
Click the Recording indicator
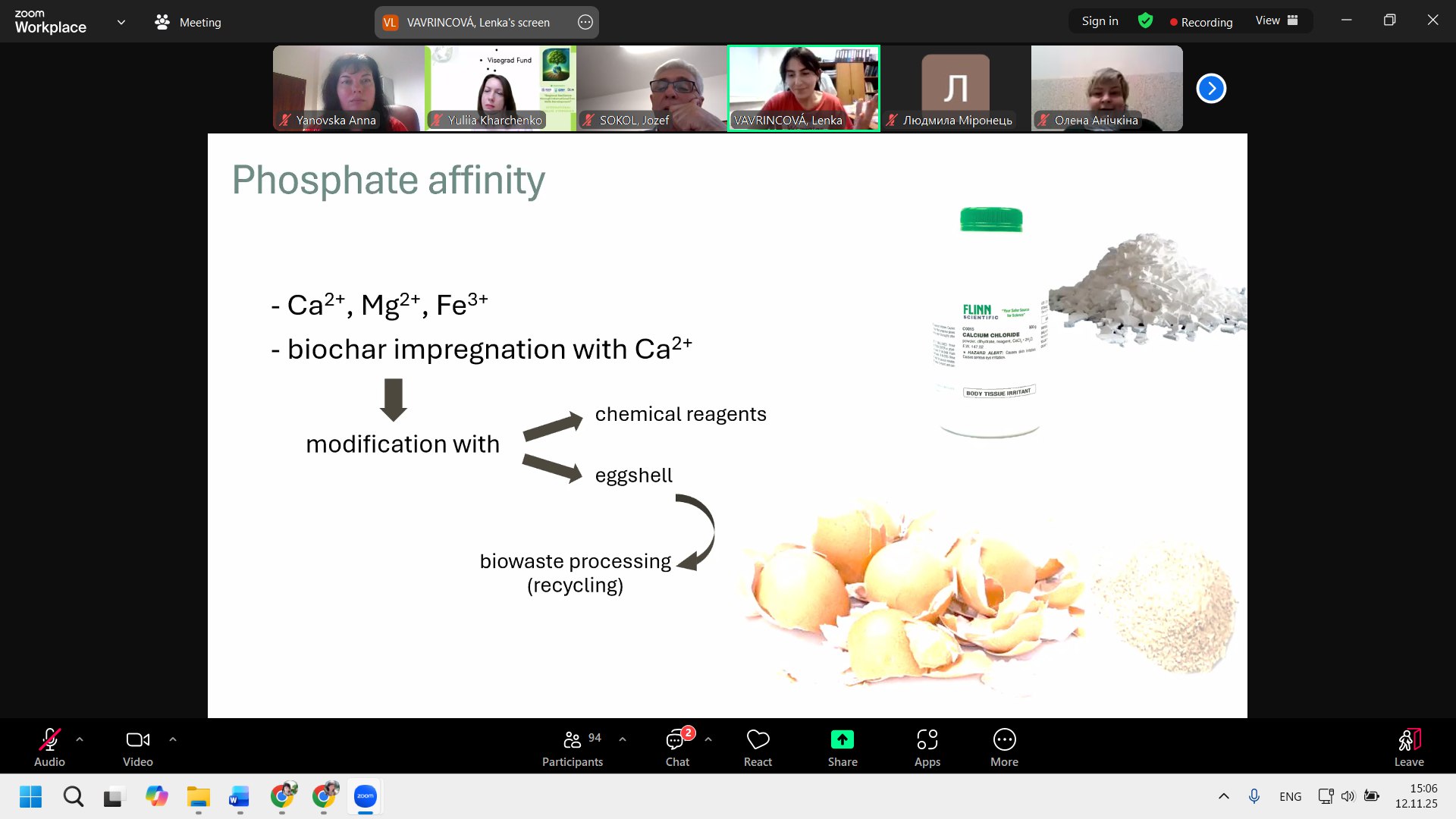1201,22
